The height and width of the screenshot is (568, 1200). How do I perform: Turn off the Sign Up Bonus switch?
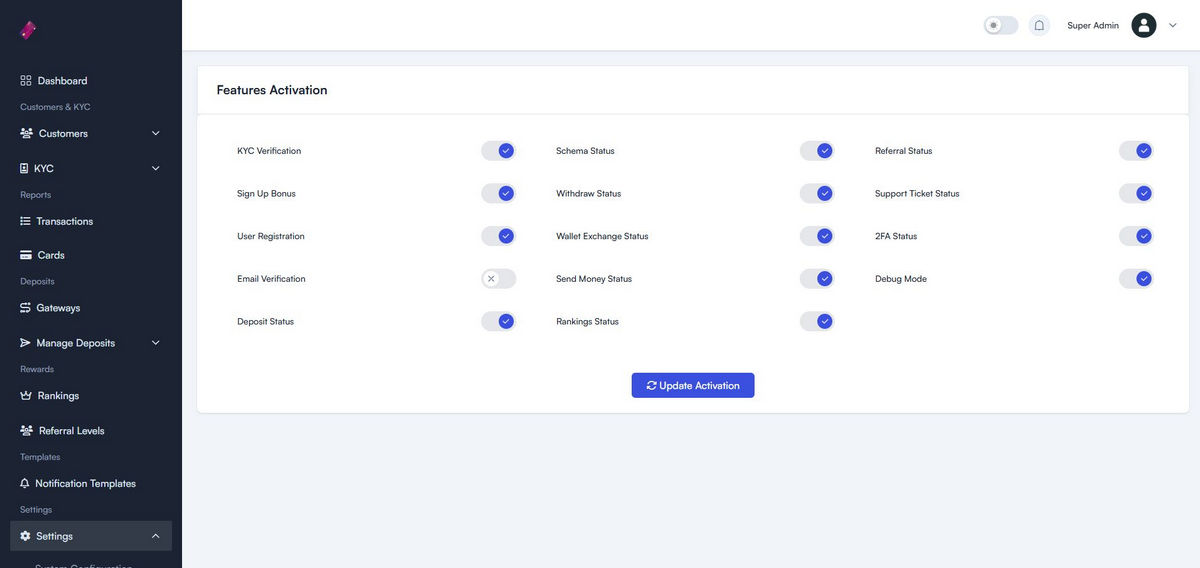click(498, 193)
